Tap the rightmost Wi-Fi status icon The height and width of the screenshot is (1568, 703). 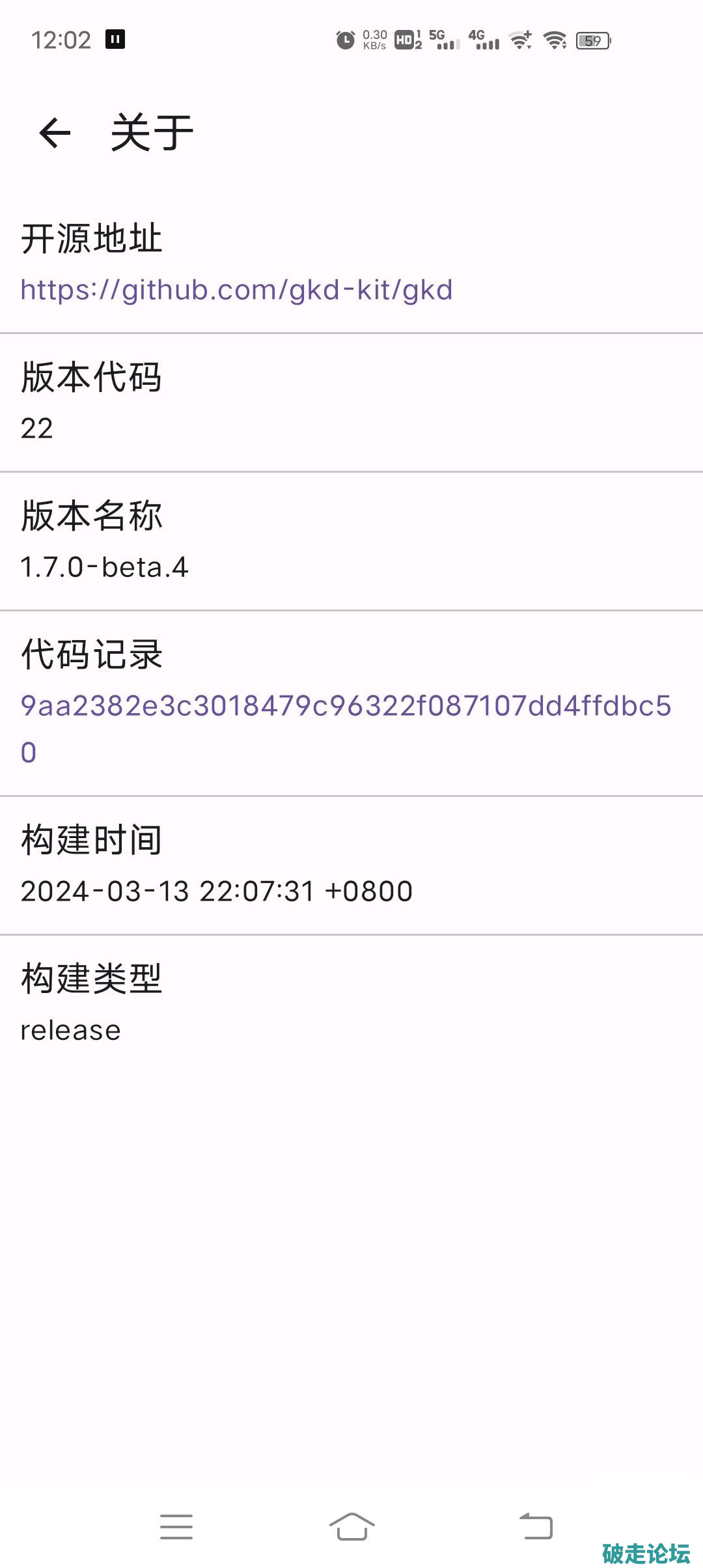(x=555, y=40)
